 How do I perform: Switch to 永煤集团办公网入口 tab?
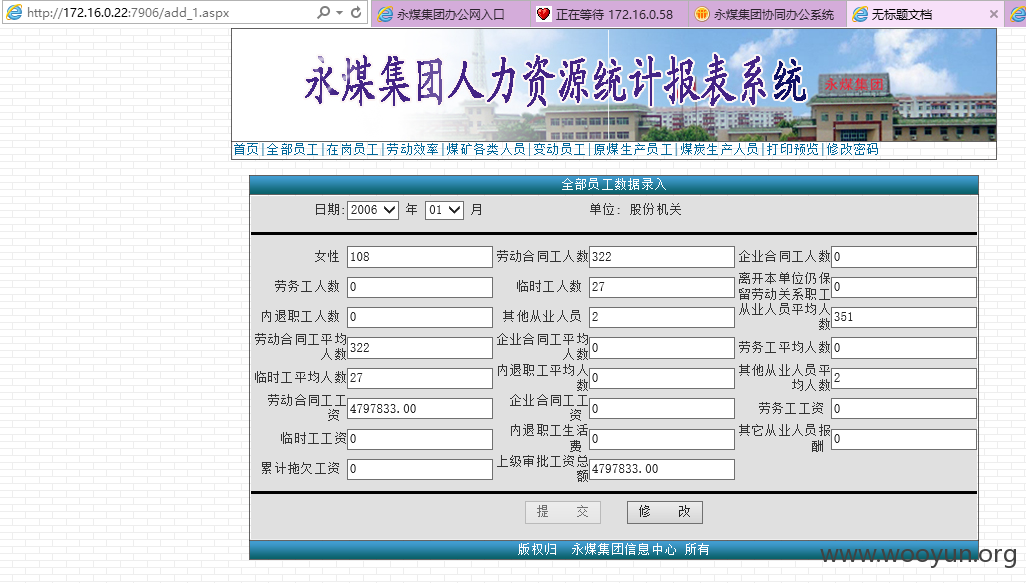point(451,14)
